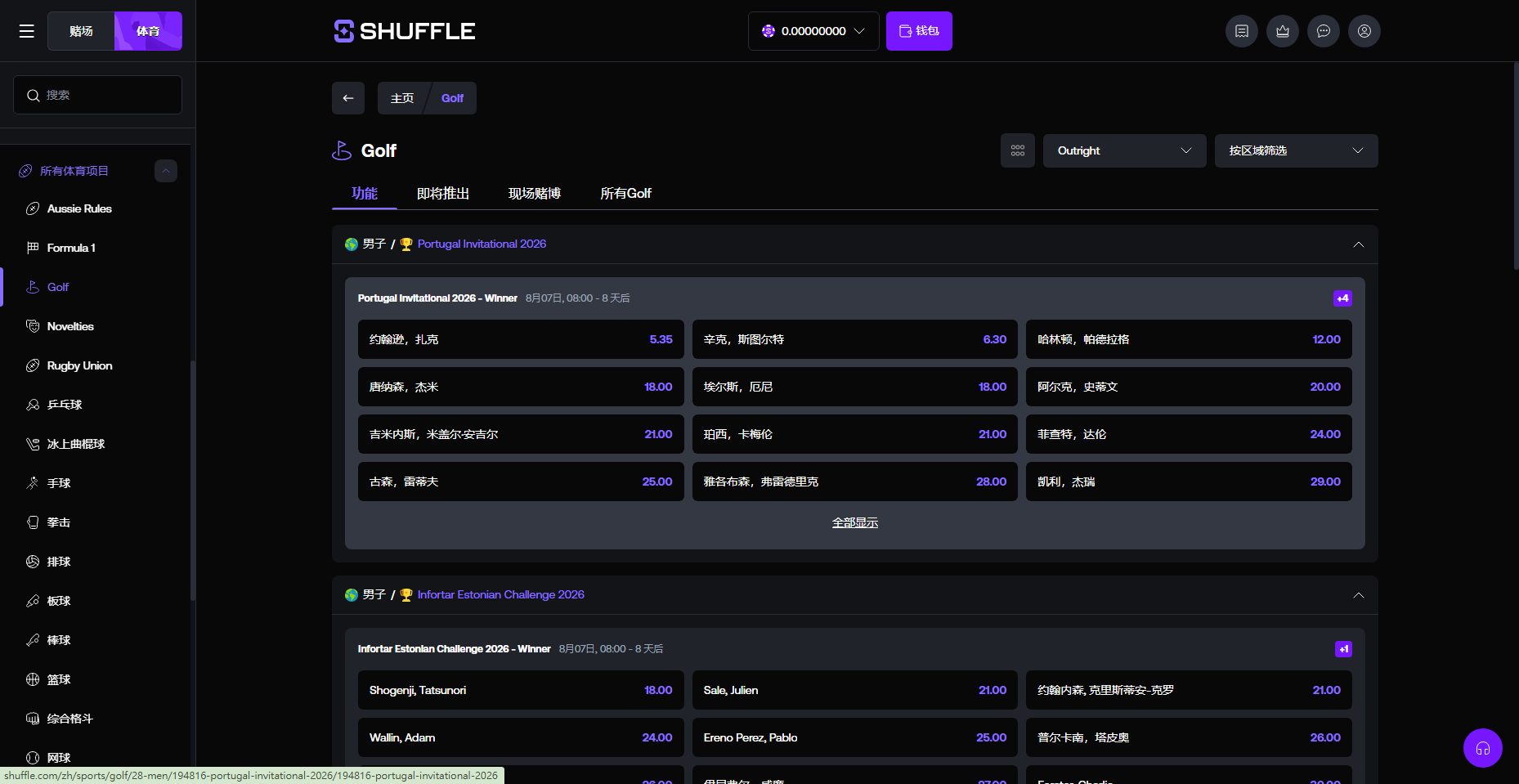Bet on 埃尔斯，厄尼 at 18.00

pos(855,387)
